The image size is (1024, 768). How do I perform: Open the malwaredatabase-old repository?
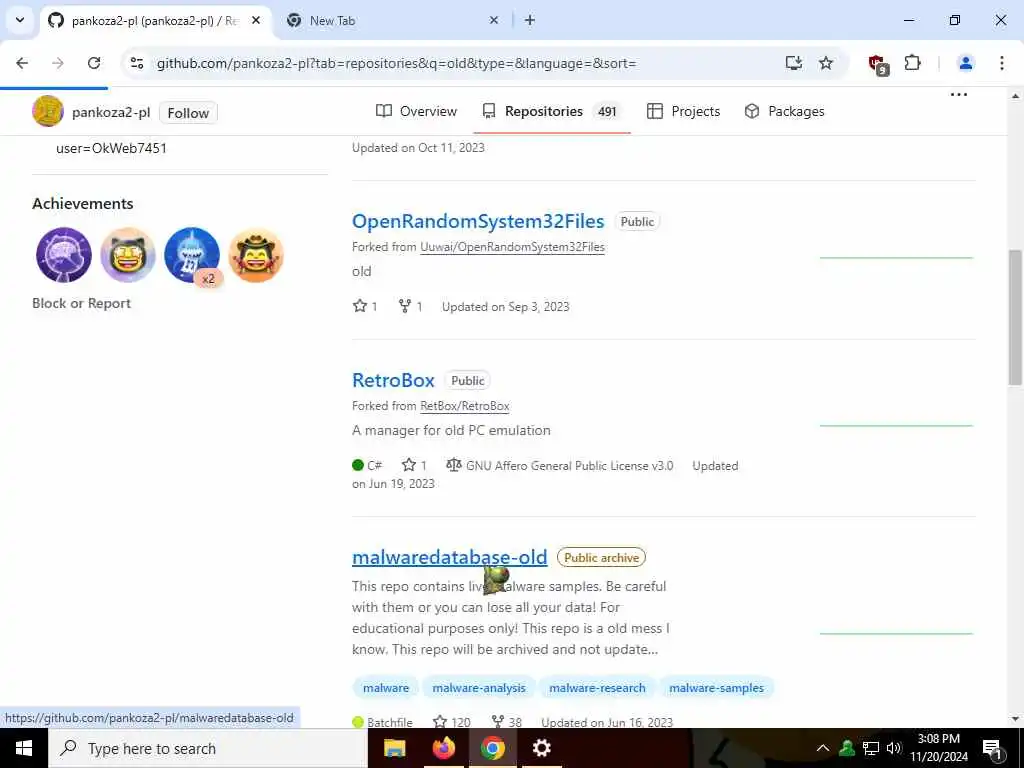(449, 557)
